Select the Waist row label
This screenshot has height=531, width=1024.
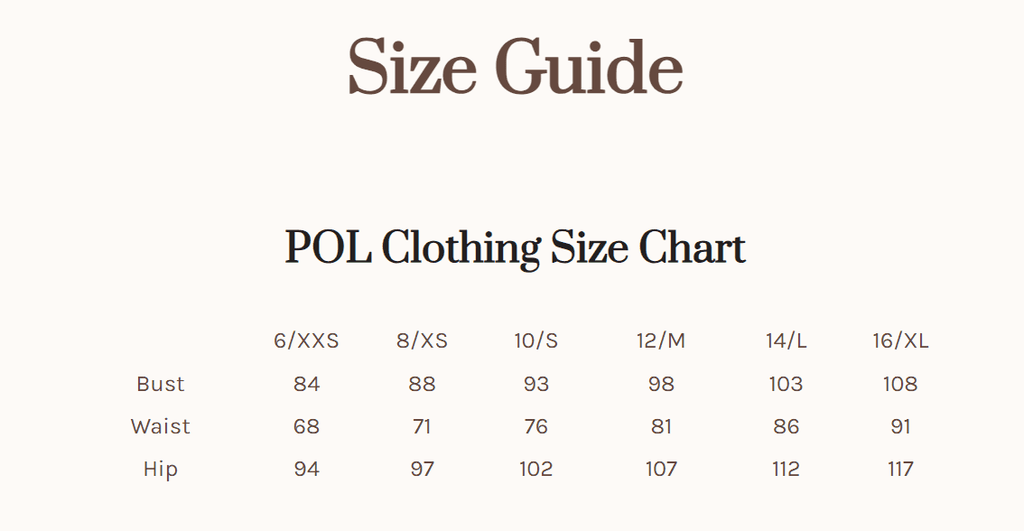[161, 427]
